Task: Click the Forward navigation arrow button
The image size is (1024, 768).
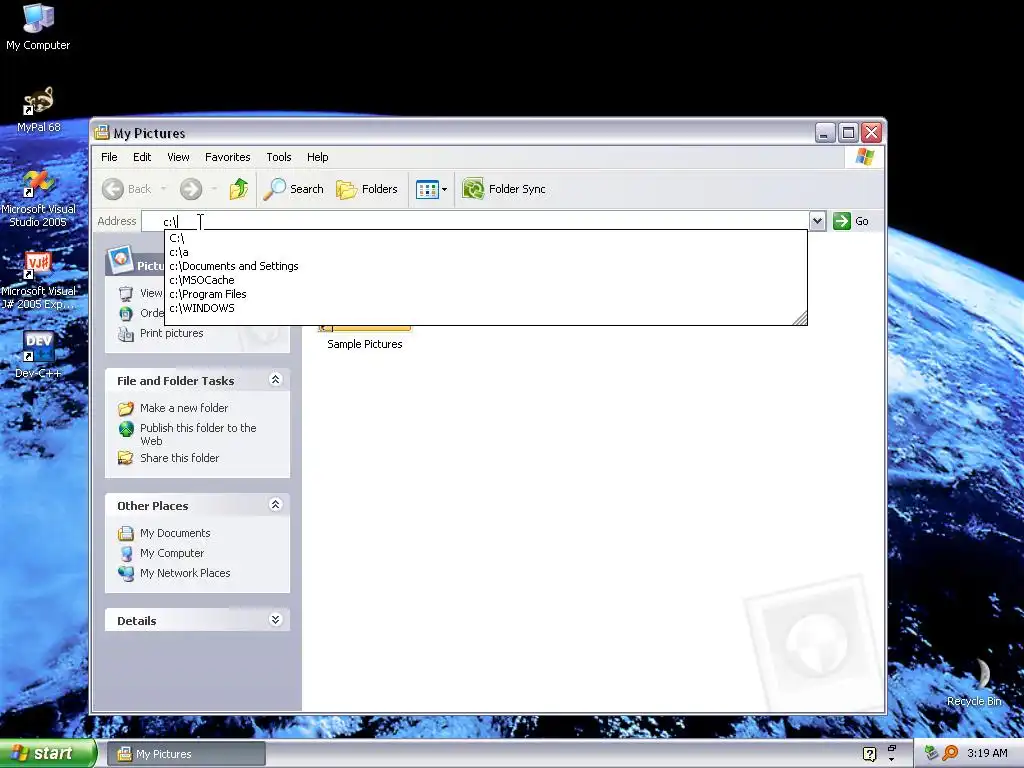Action: tap(191, 189)
